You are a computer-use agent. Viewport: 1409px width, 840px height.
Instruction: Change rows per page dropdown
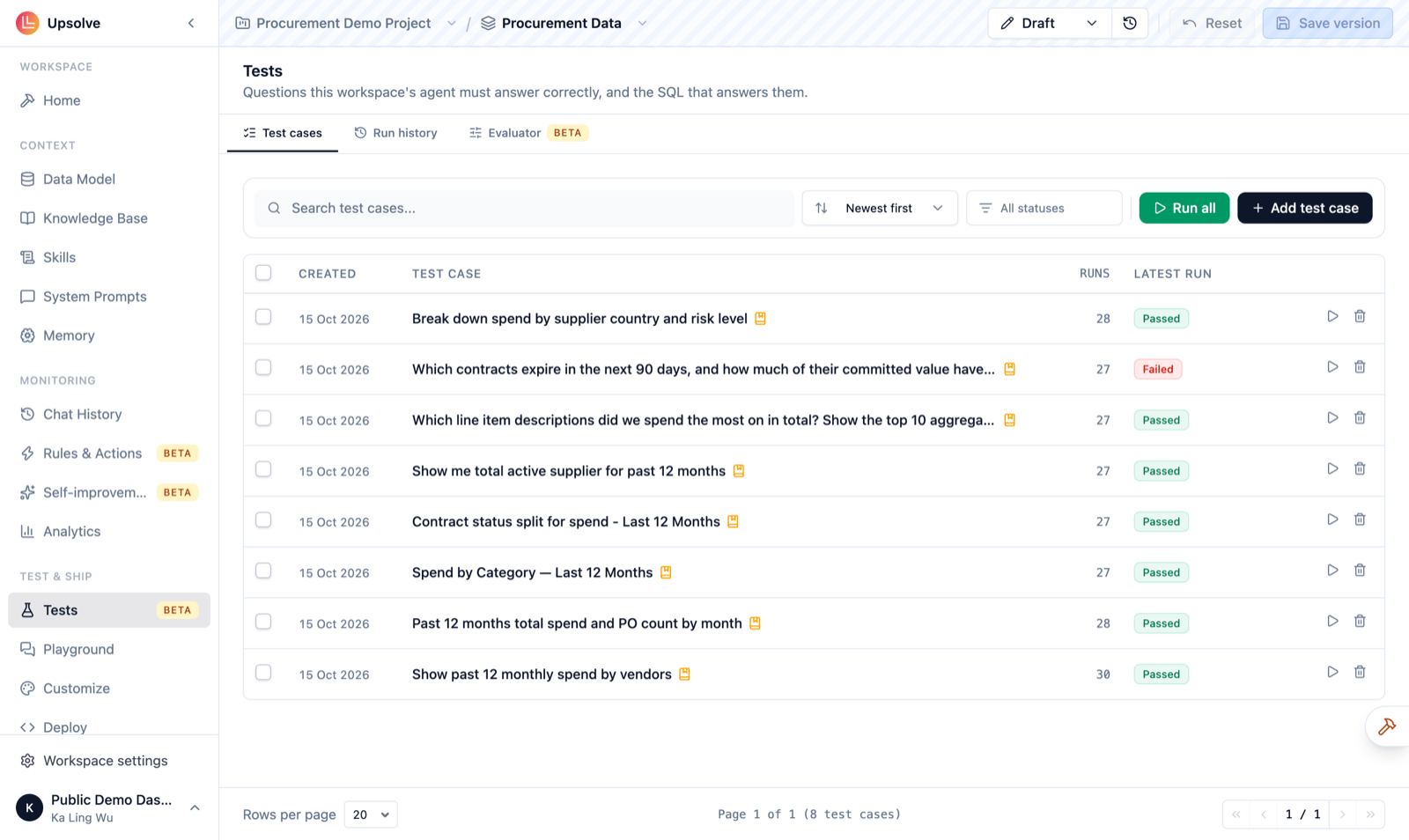[371, 814]
